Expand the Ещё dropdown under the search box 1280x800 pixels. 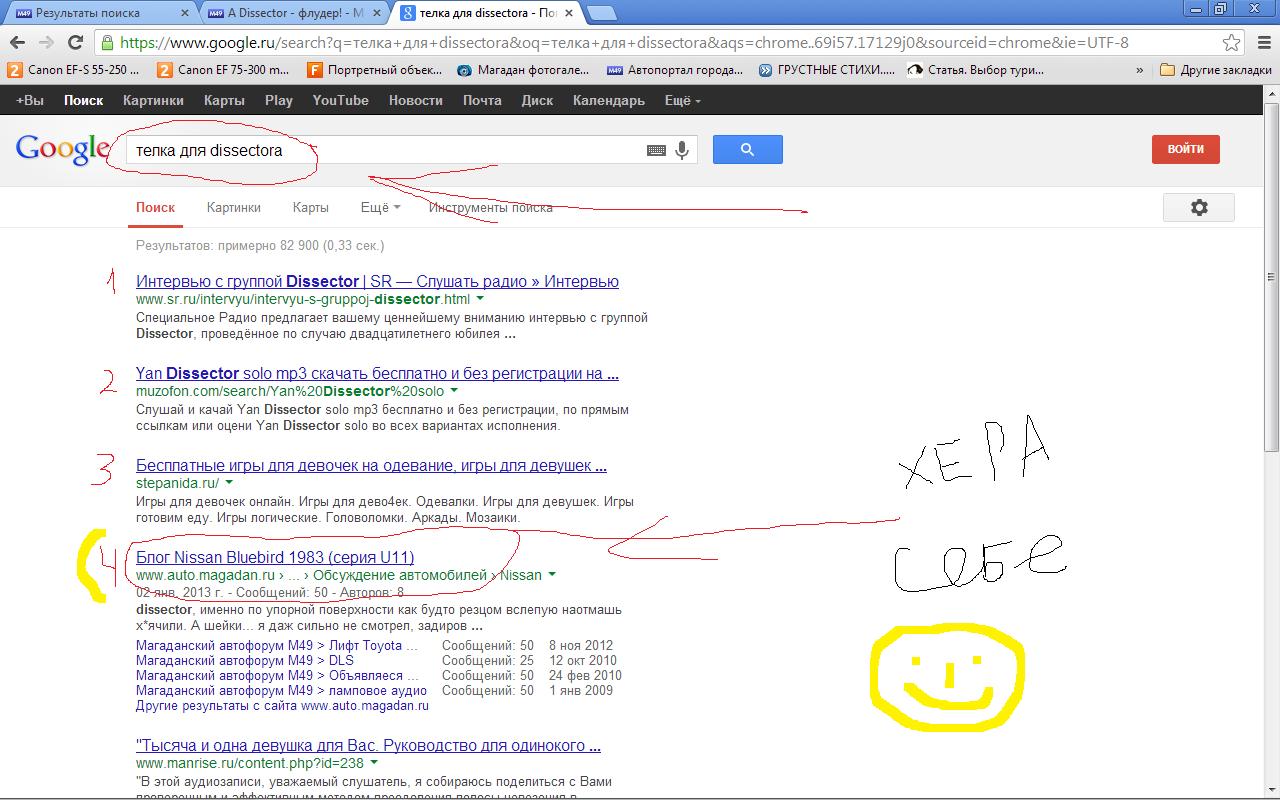click(x=380, y=207)
